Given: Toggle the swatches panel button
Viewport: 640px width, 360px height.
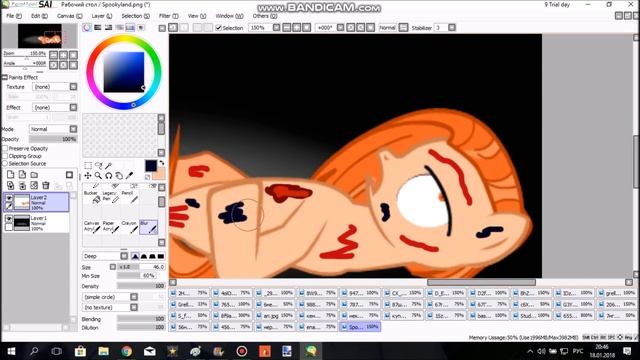Looking at the screenshot, I should pyautogui.click(x=130, y=27).
